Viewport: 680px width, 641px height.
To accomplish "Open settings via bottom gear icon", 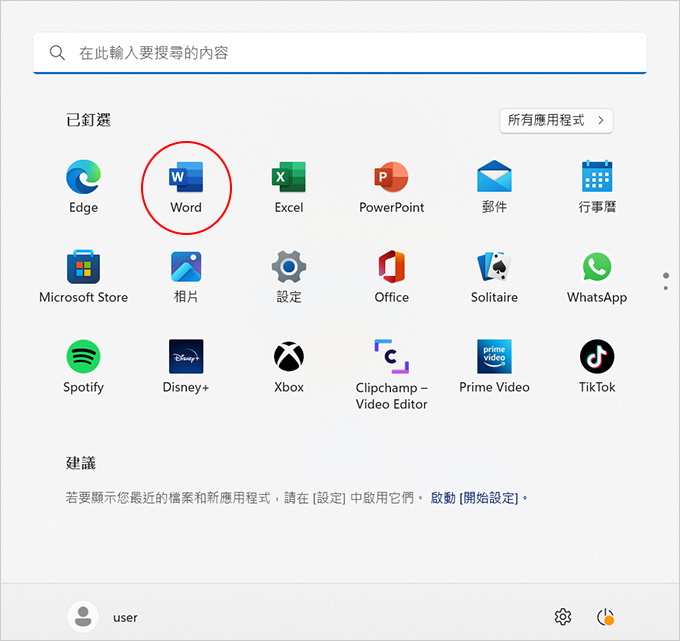I will coord(563,617).
